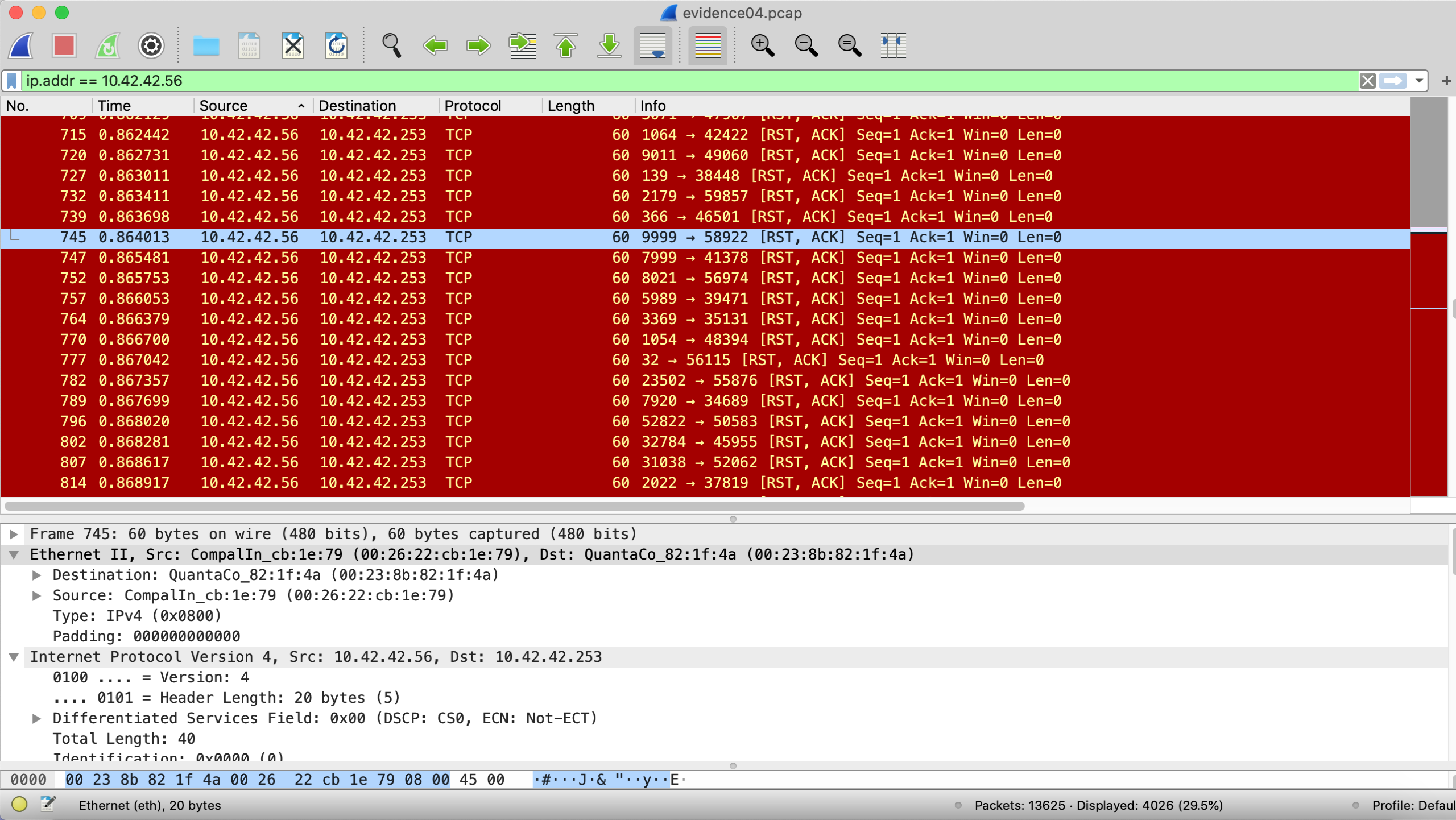Click the filter bookmark toggle

(x=11, y=80)
